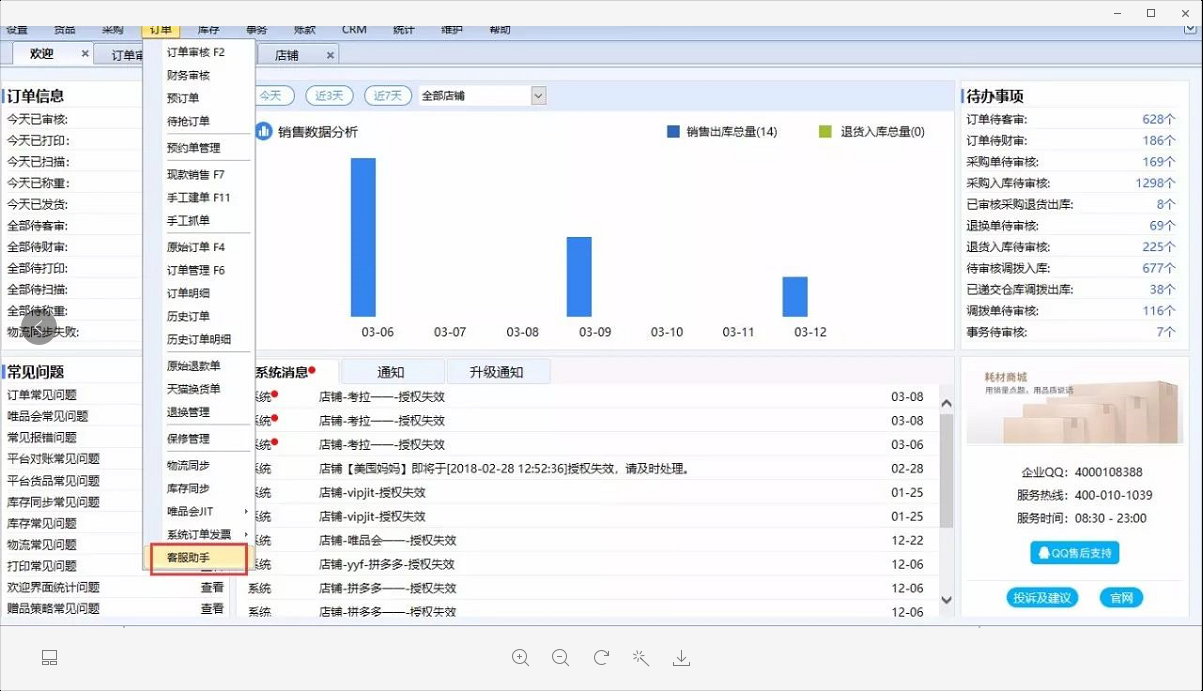
Task: Click 物流同步 menu item
Action: coord(188,465)
